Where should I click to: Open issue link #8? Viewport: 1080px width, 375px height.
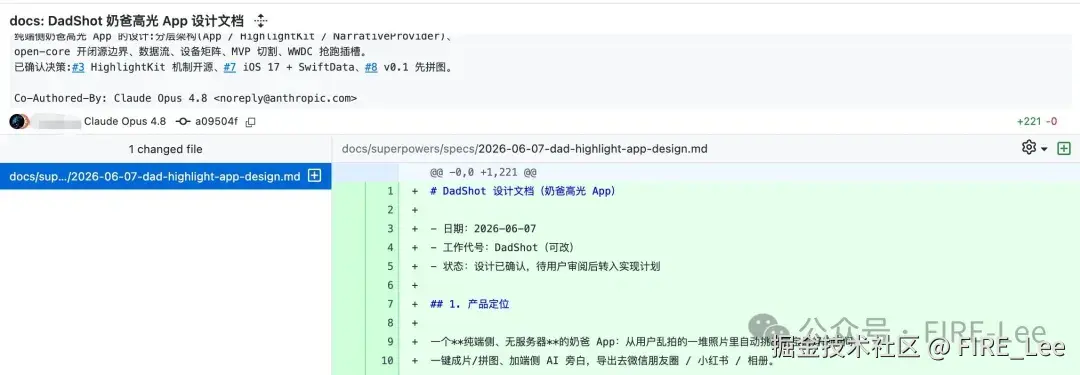pos(371,68)
